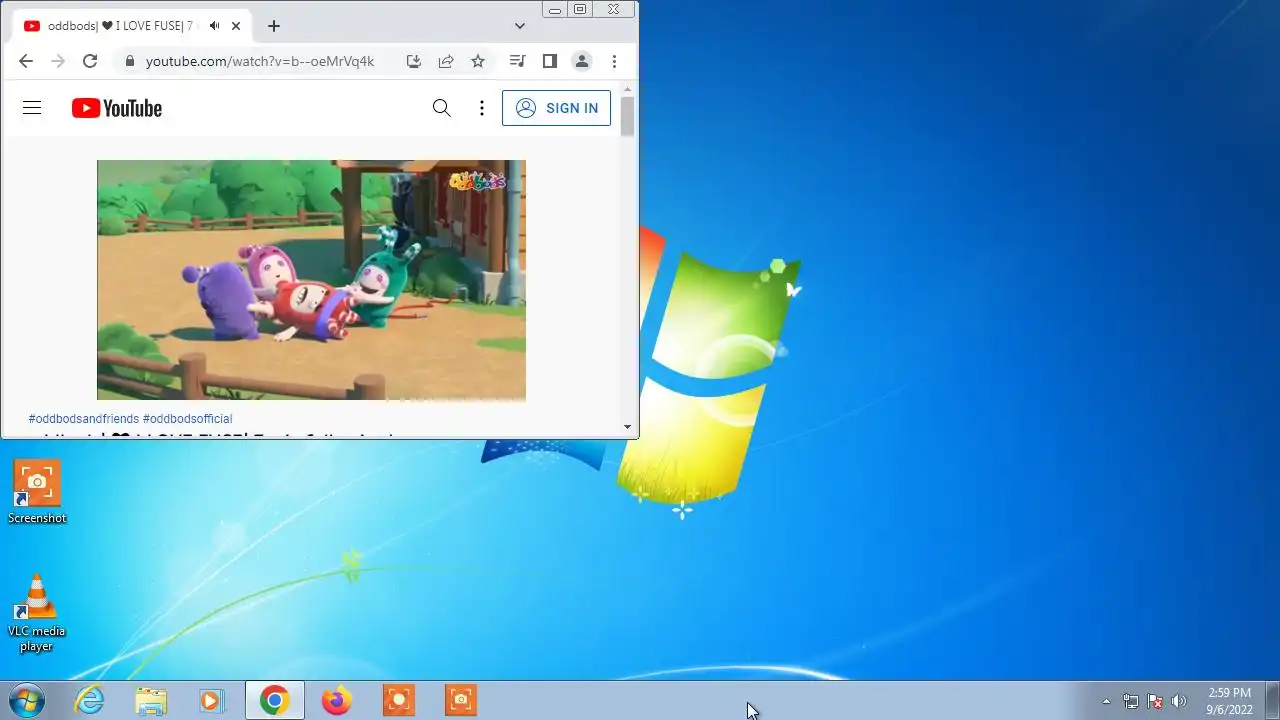Bookmark this tab with the star icon

coord(478,61)
